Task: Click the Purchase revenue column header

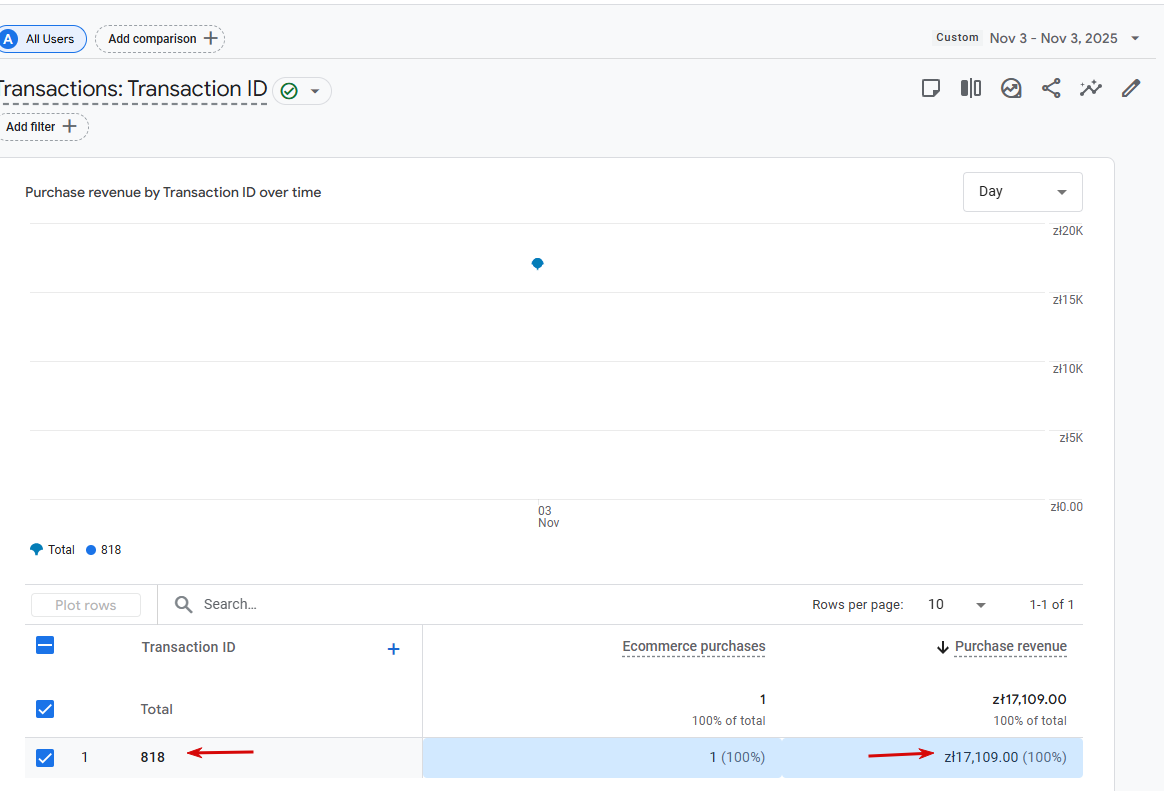Action: 1010,647
